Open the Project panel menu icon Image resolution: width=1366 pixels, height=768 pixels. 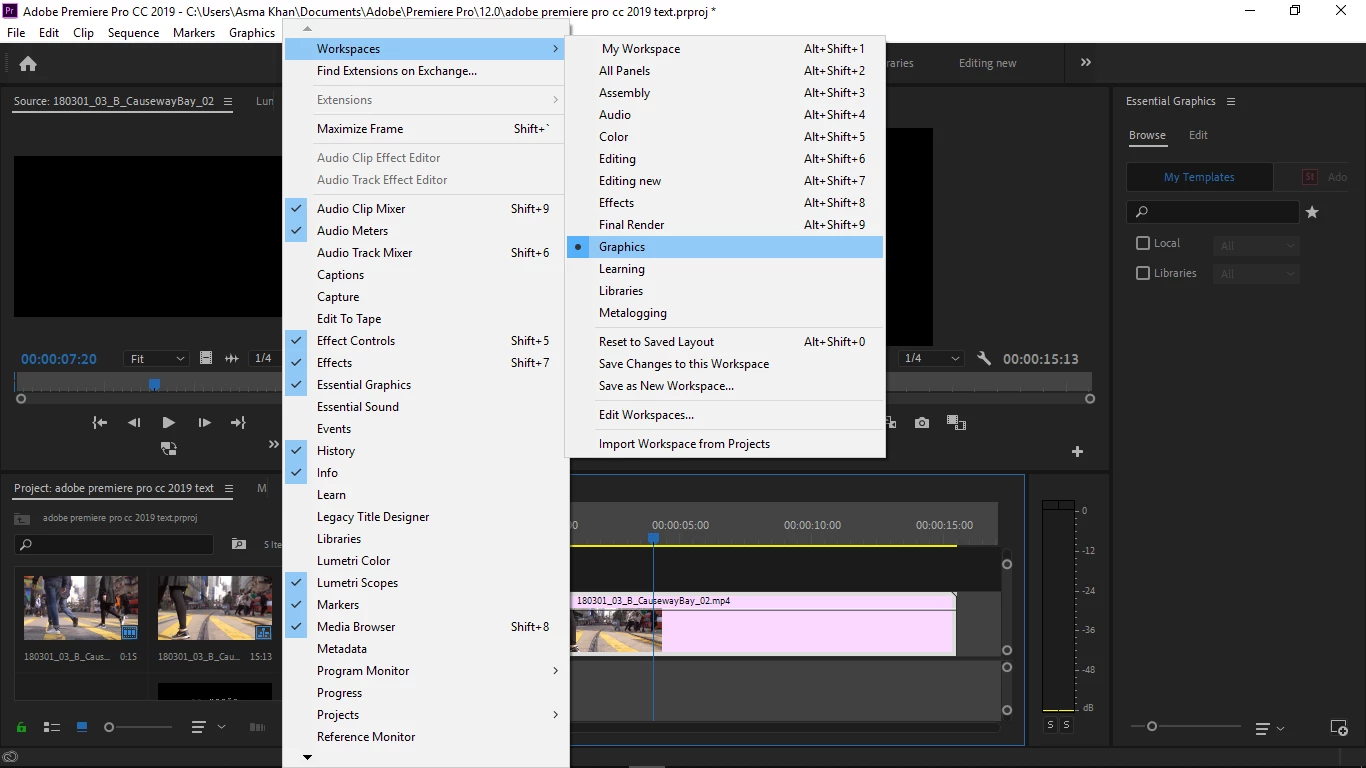coord(228,489)
